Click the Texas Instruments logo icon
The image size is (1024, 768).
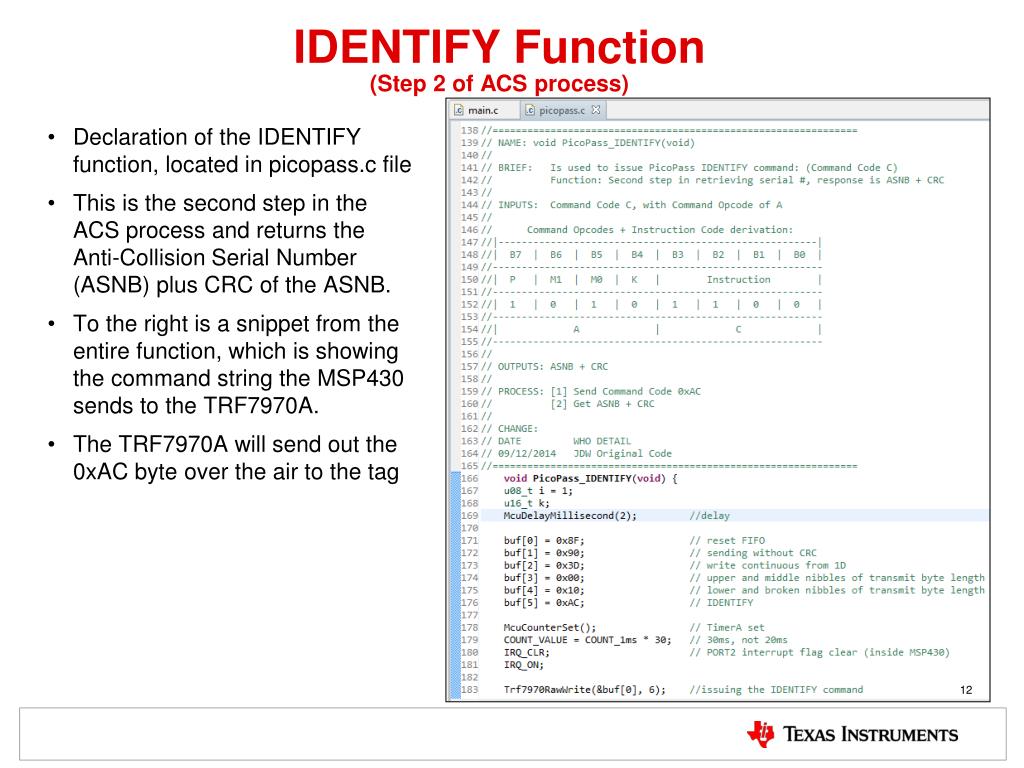pos(760,735)
